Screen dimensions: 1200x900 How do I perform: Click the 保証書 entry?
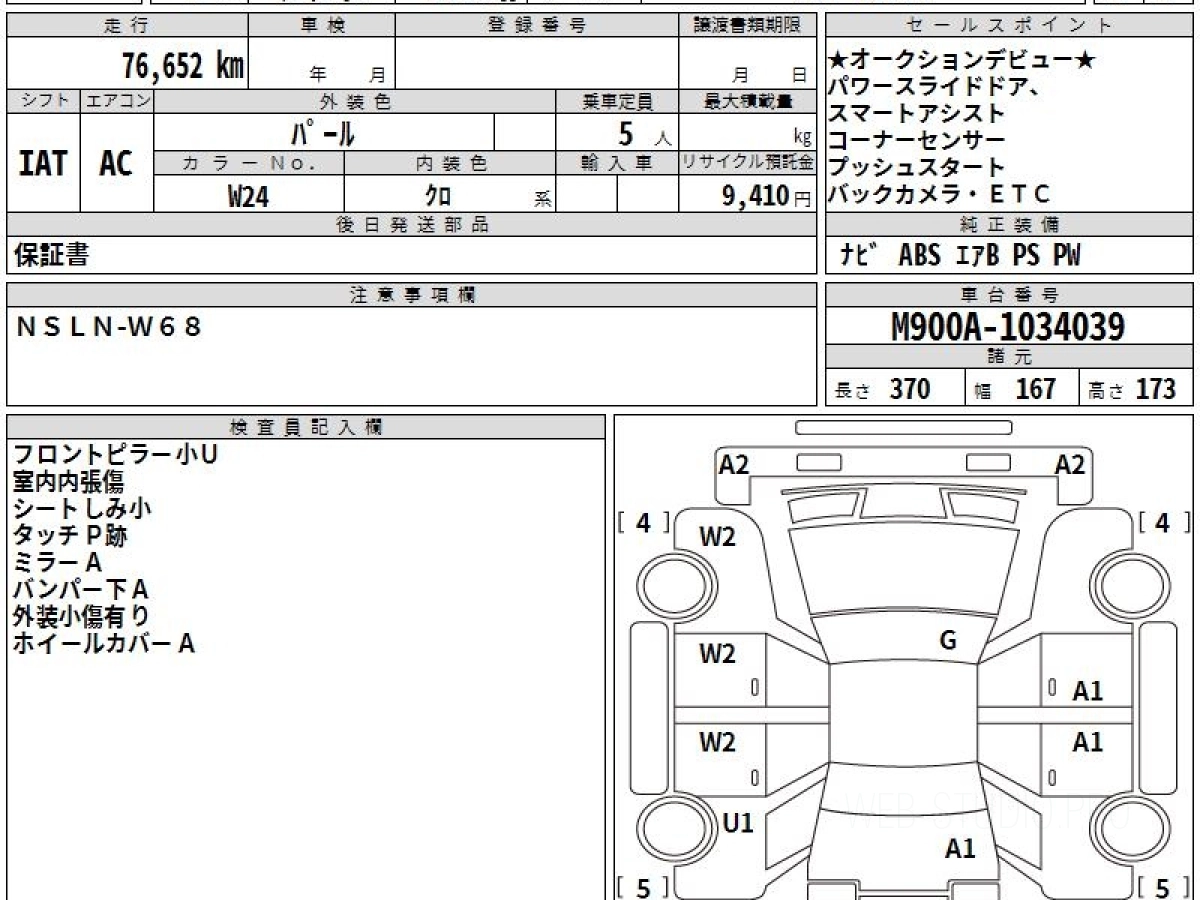[x=51, y=256]
